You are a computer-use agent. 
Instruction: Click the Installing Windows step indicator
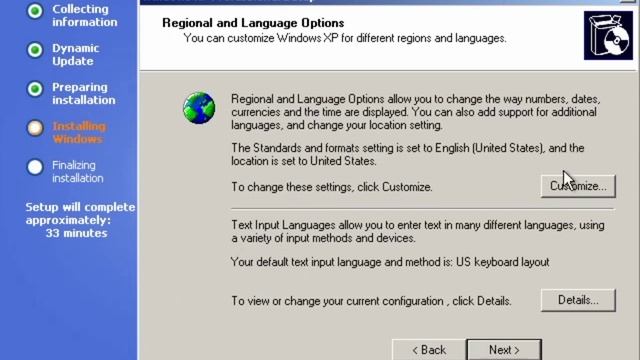pos(35,128)
